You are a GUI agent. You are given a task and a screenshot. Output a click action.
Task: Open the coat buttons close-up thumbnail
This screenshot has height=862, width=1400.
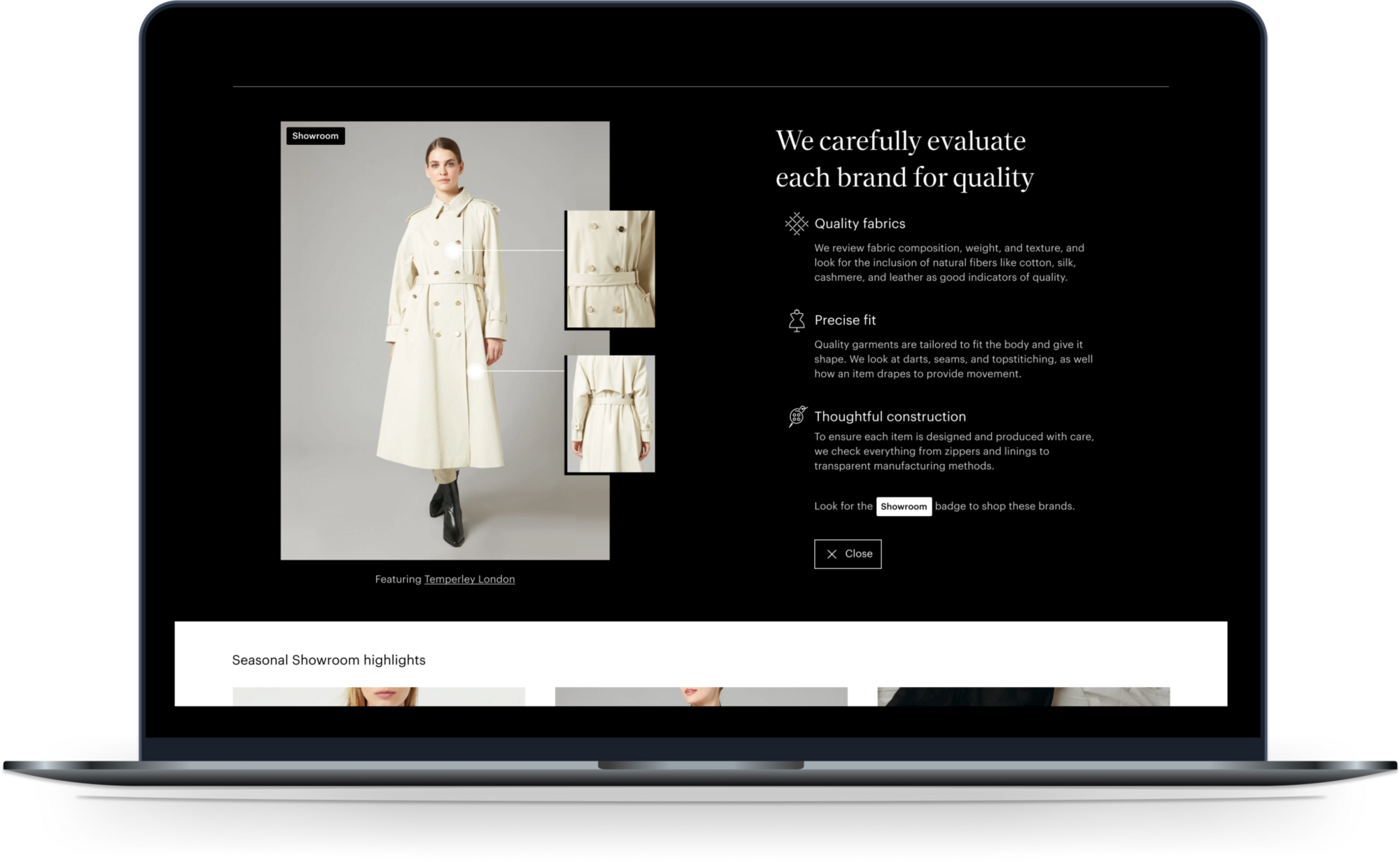(610, 269)
